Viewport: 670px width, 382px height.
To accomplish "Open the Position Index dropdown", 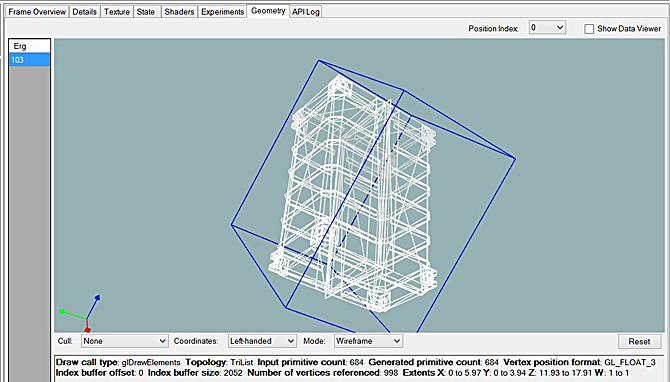I will pyautogui.click(x=547, y=28).
